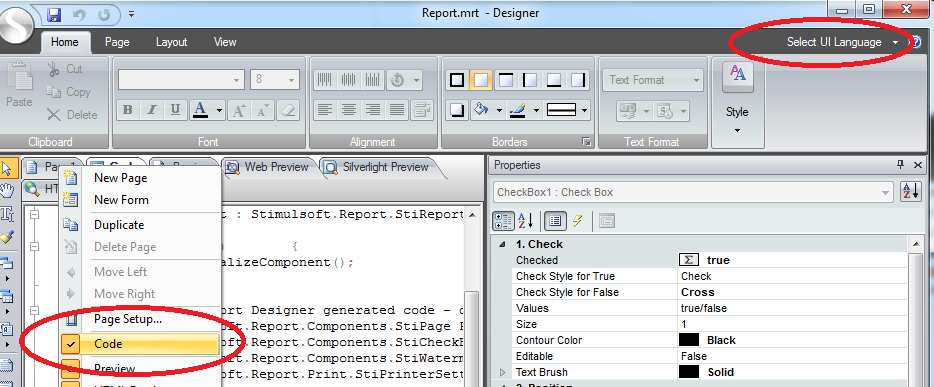934x387 pixels.
Task: Switch to the Layout ribbon tab
Action: [172, 42]
